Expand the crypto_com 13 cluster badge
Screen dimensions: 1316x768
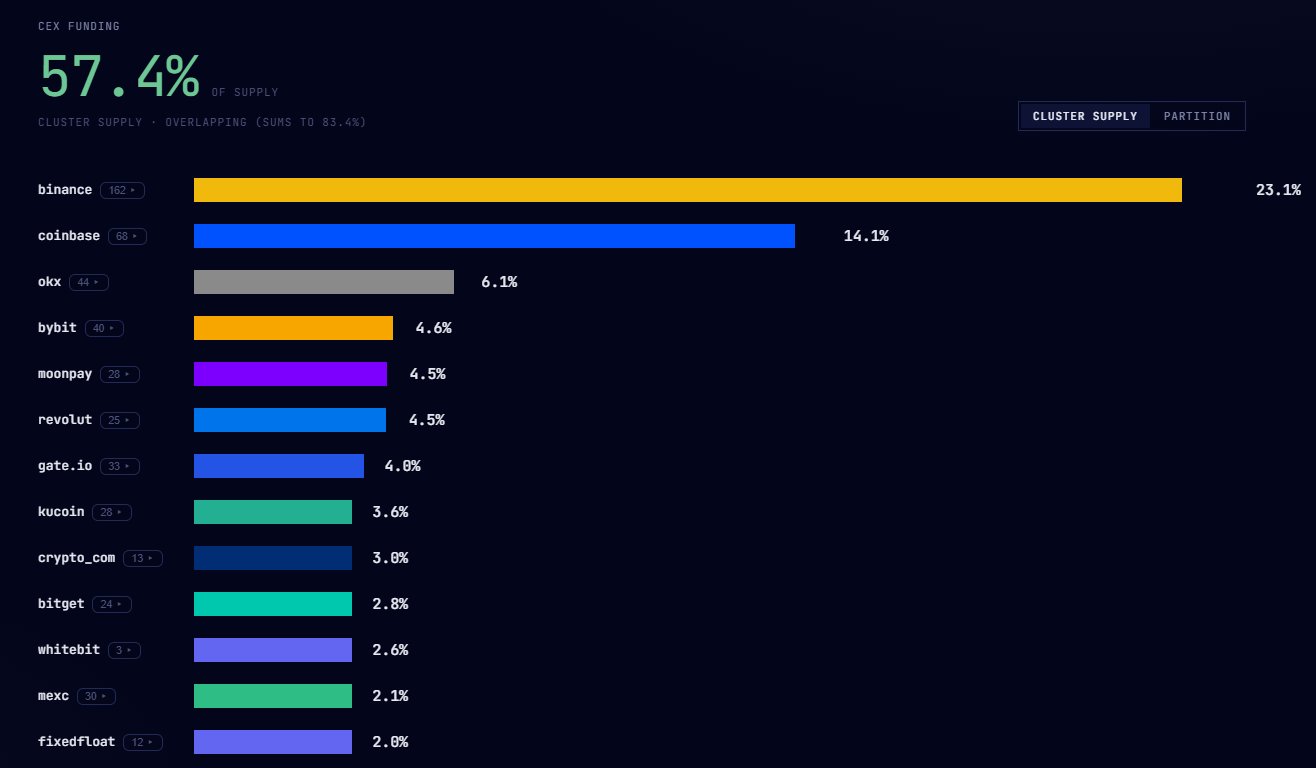point(143,558)
